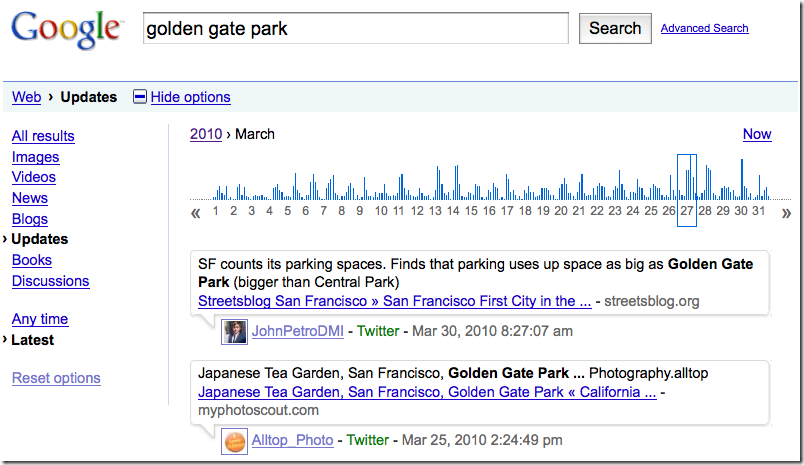The width and height of the screenshot is (804, 465).
Task: Open the Advanced Search link
Action: 705,28
